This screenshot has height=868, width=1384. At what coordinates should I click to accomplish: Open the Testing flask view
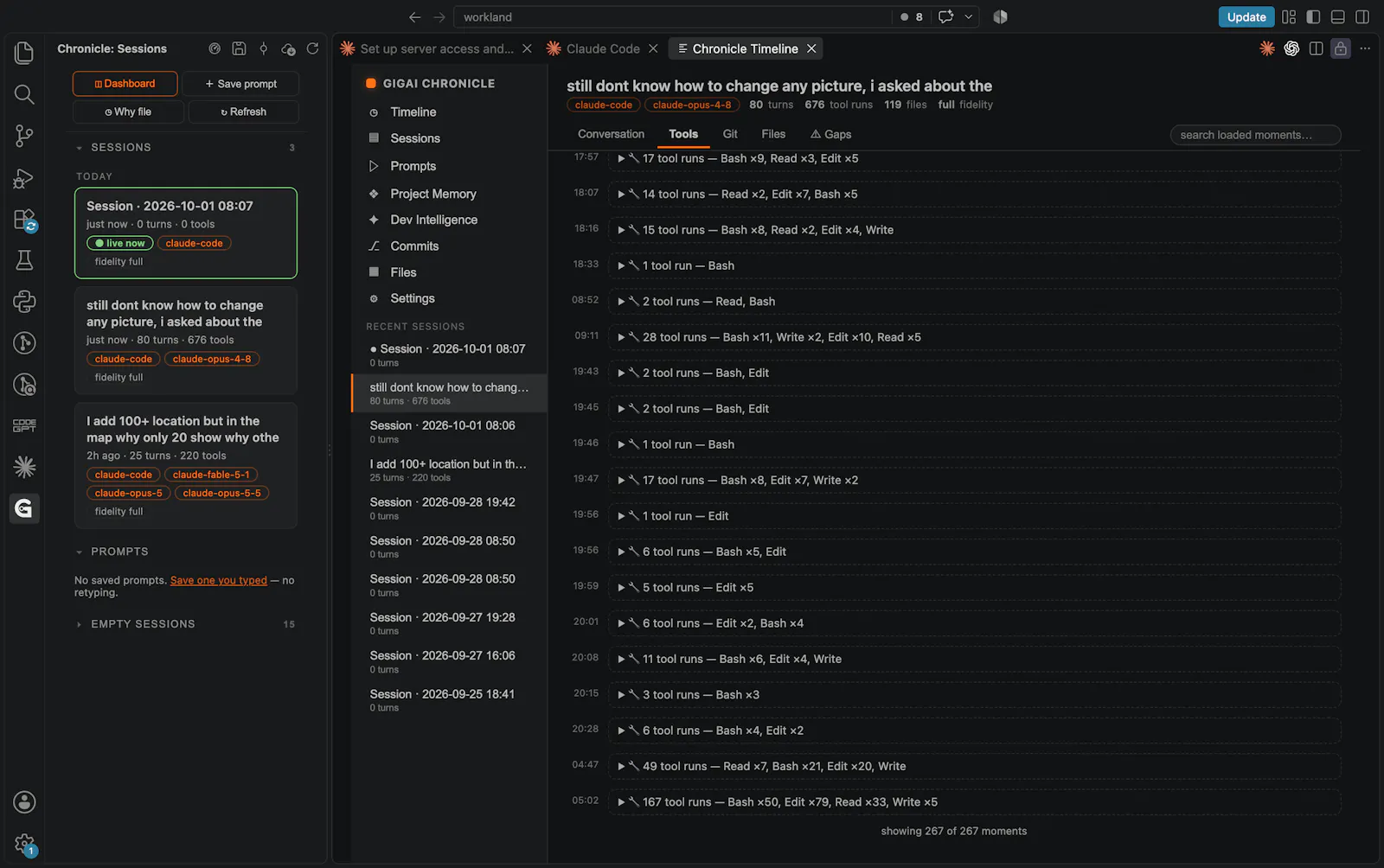click(x=24, y=260)
